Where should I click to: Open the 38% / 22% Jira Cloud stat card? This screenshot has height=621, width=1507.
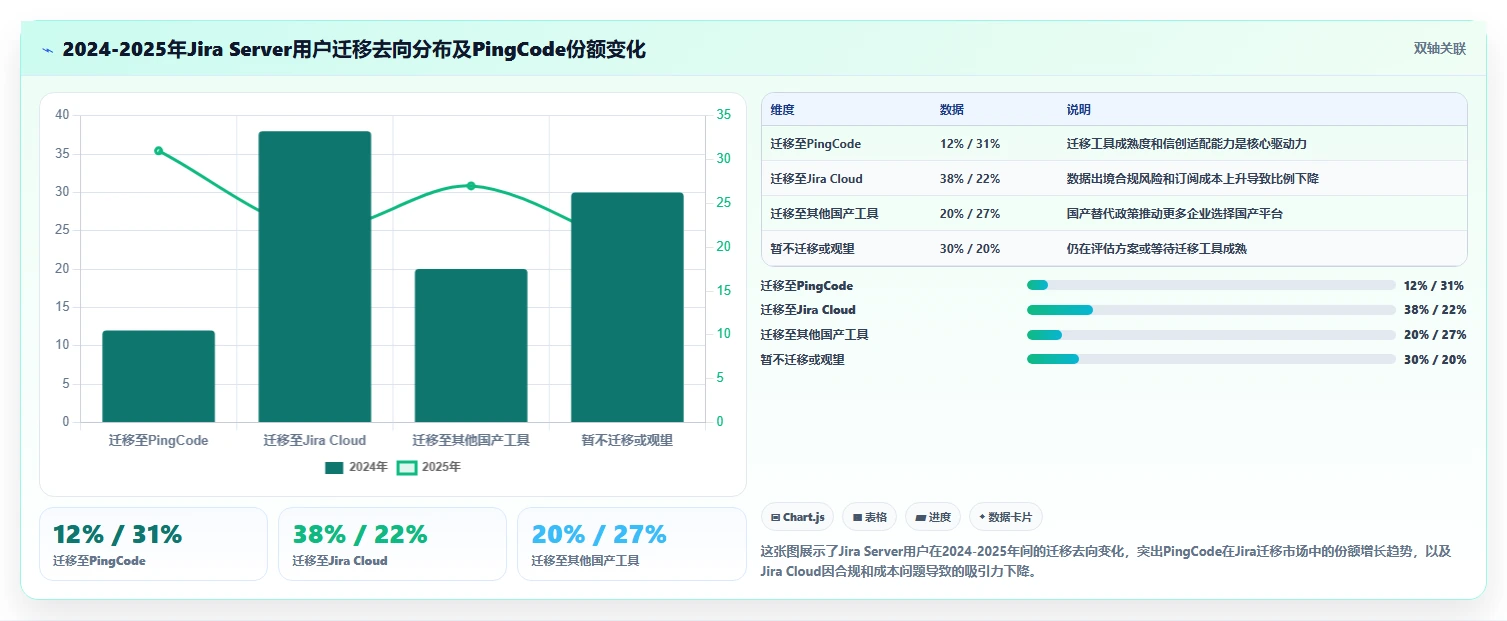(393, 544)
